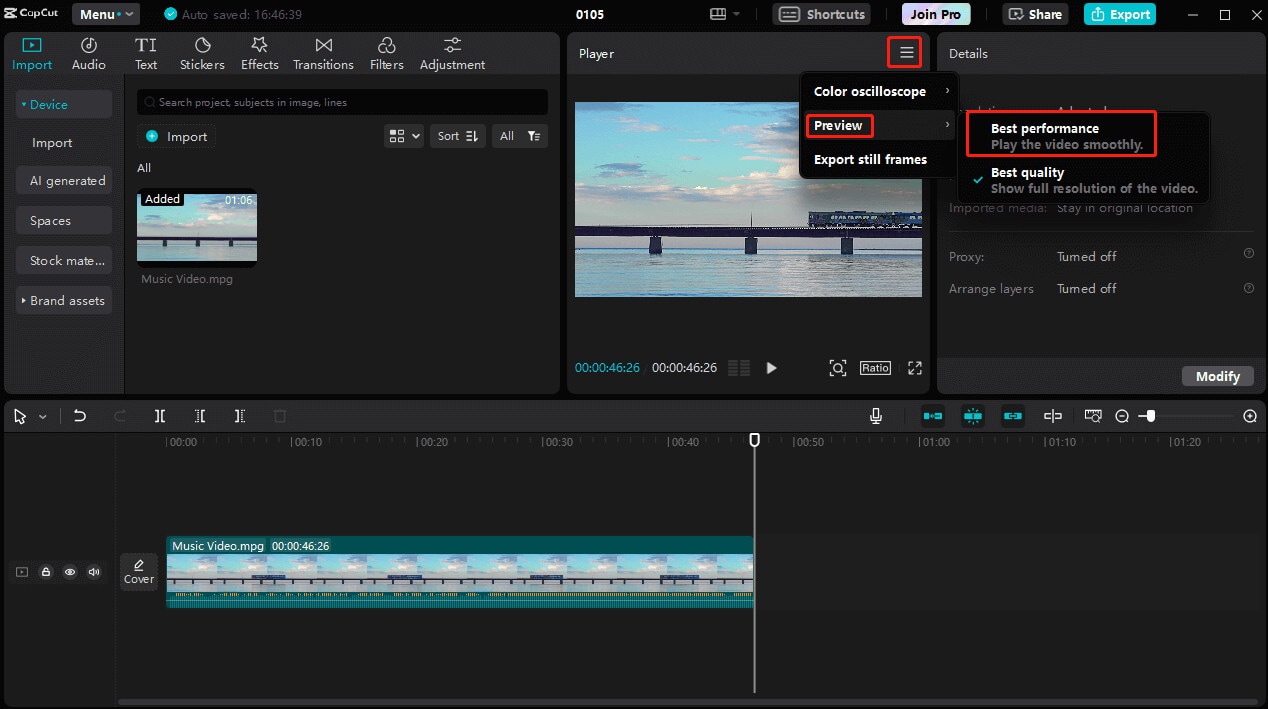Click the Export button
The width and height of the screenshot is (1268, 709).
pyautogui.click(x=1119, y=14)
